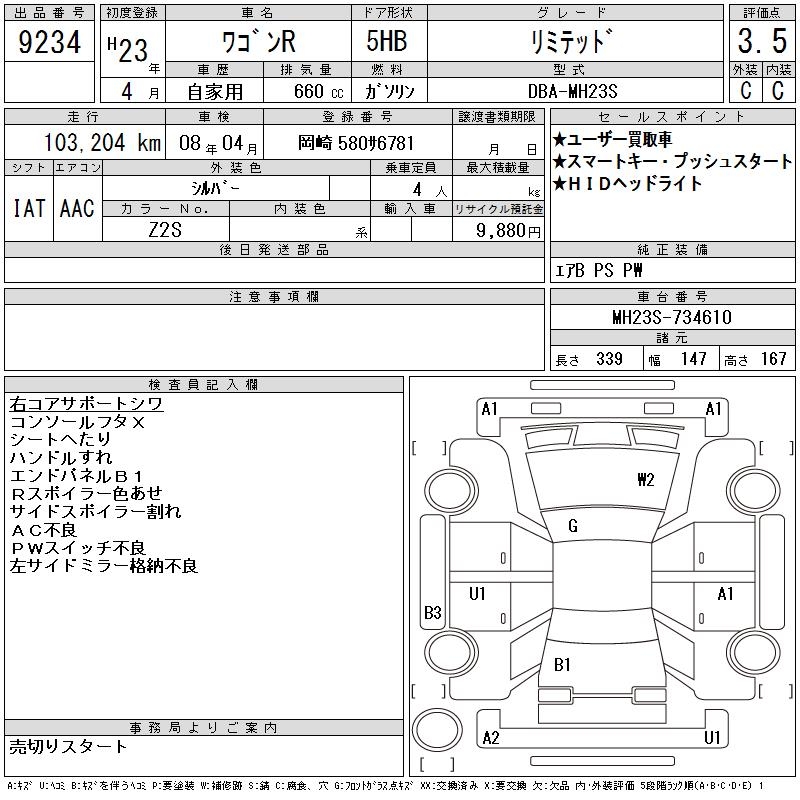Click the C grade under 外装
The image size is (800, 800).
pyautogui.click(x=746, y=91)
